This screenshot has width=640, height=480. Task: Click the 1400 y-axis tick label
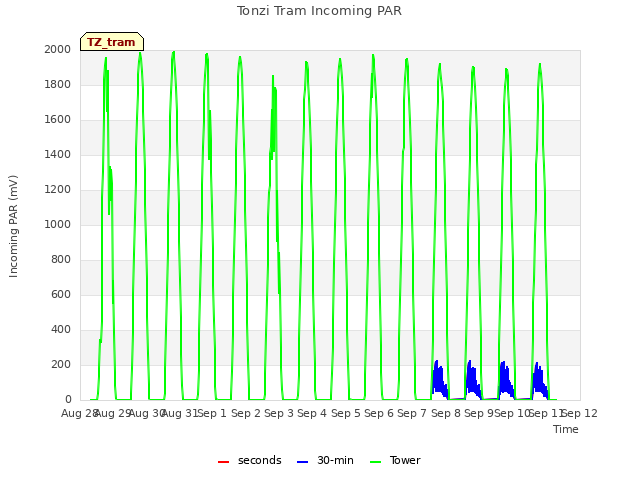pos(58,155)
